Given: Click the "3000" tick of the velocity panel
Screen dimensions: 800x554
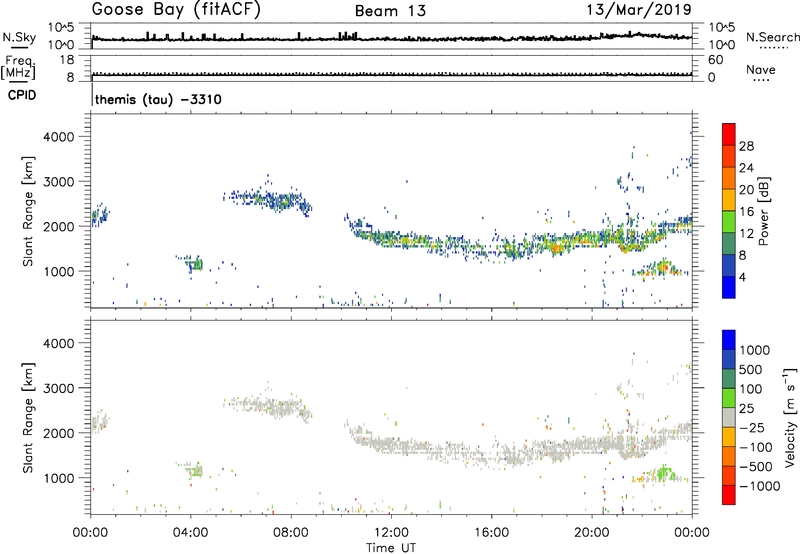Looking at the screenshot, I should [59, 388].
